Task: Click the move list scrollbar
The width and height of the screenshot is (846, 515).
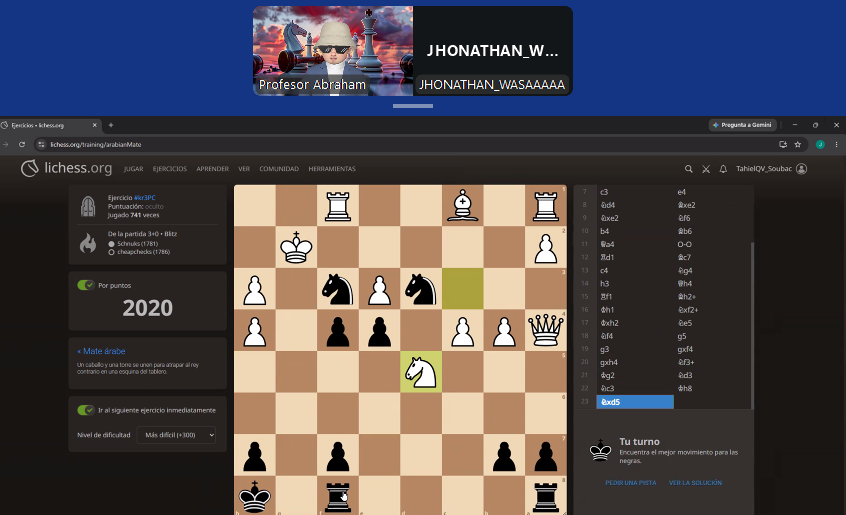Action: point(752,326)
